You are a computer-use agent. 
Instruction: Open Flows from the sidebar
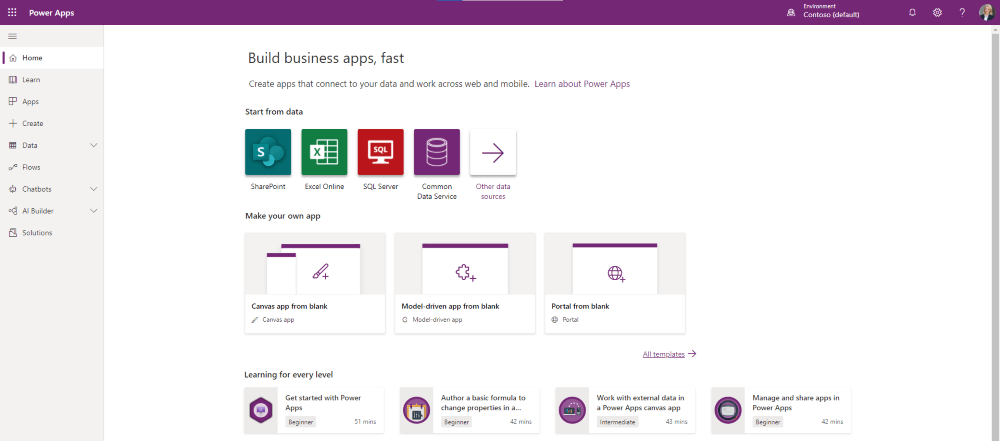pyautogui.click(x=31, y=167)
